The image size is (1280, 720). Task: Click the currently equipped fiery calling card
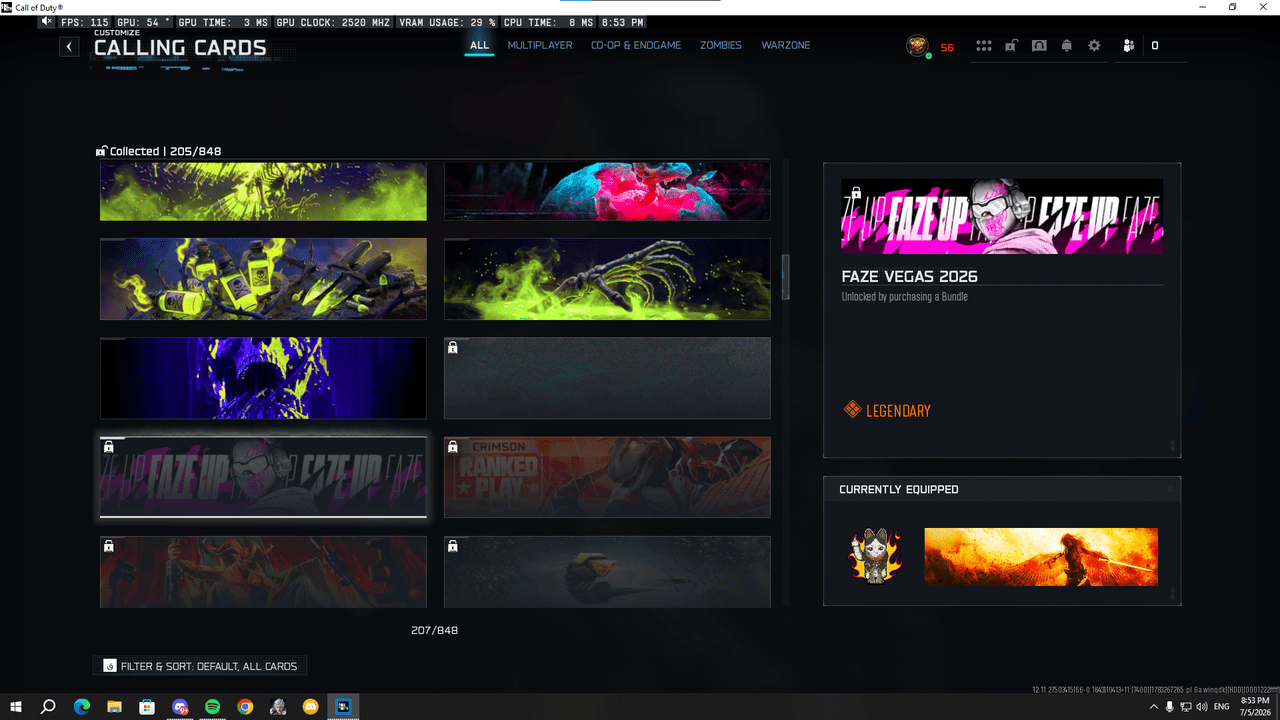coord(1041,557)
